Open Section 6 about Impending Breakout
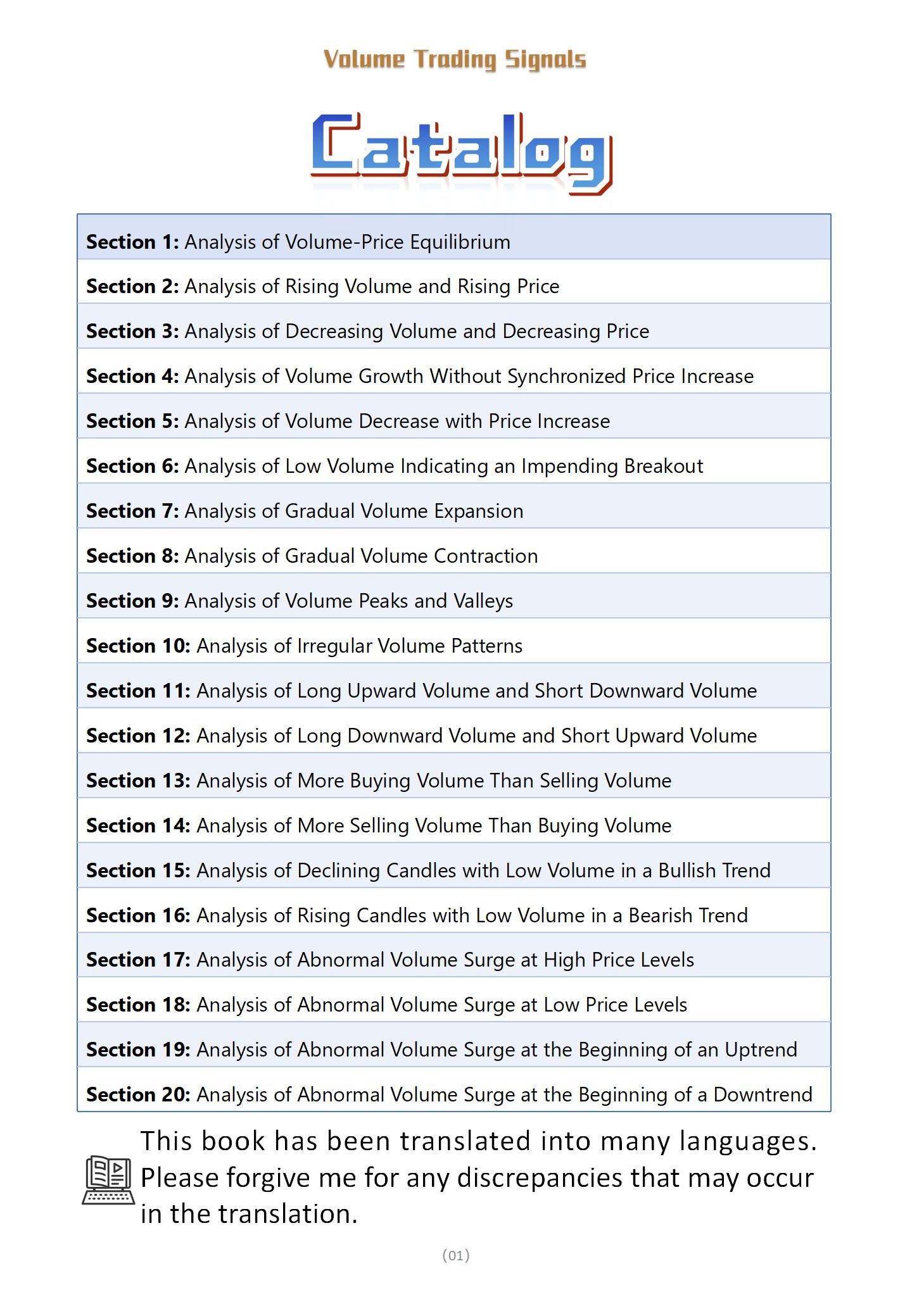 click(395, 466)
